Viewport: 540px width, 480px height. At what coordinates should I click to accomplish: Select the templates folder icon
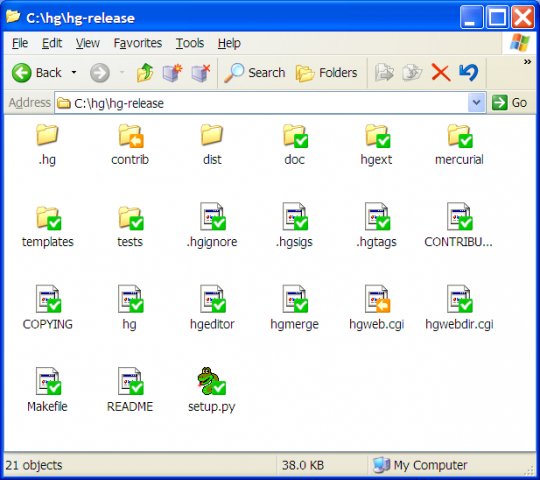point(48,218)
